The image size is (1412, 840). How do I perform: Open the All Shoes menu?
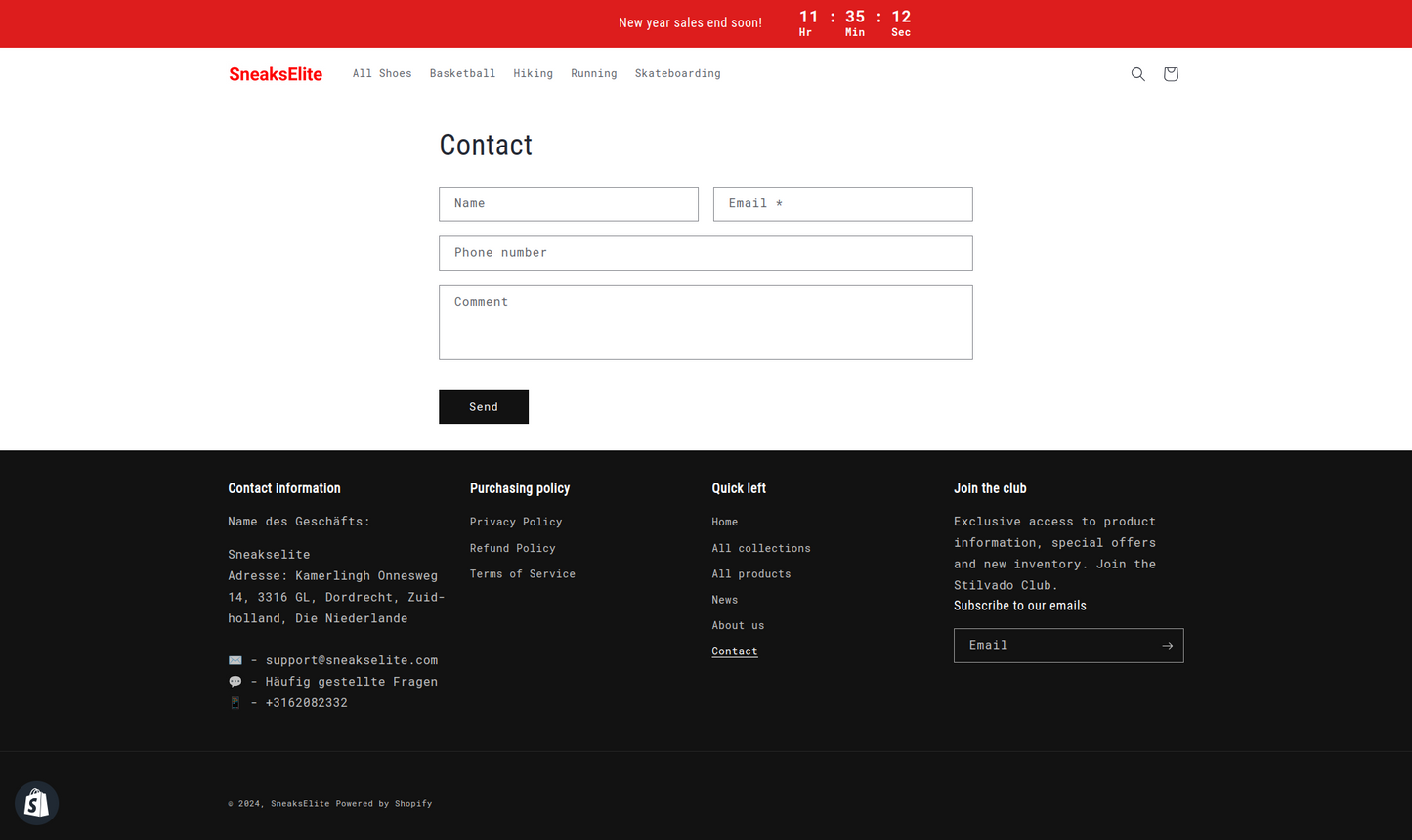[x=382, y=73]
